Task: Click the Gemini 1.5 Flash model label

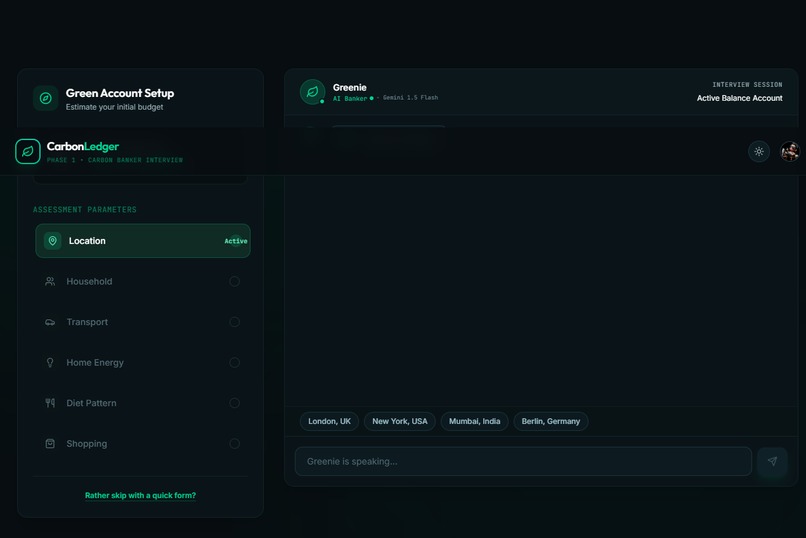Action: coord(410,98)
